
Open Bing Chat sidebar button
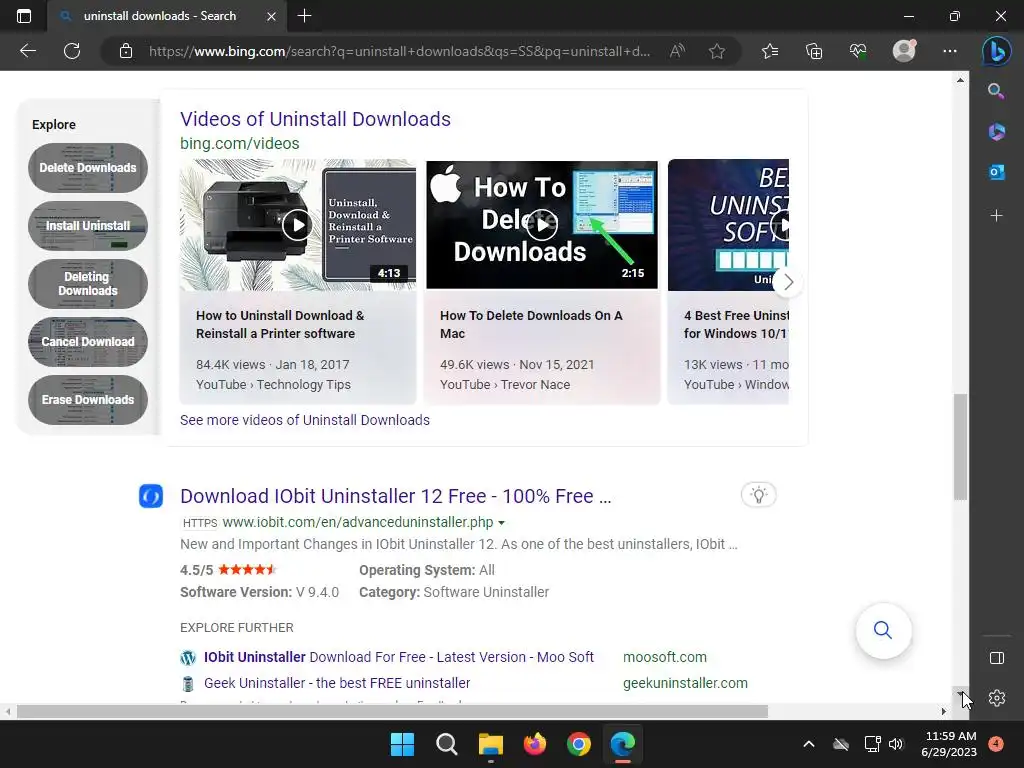coord(997,51)
